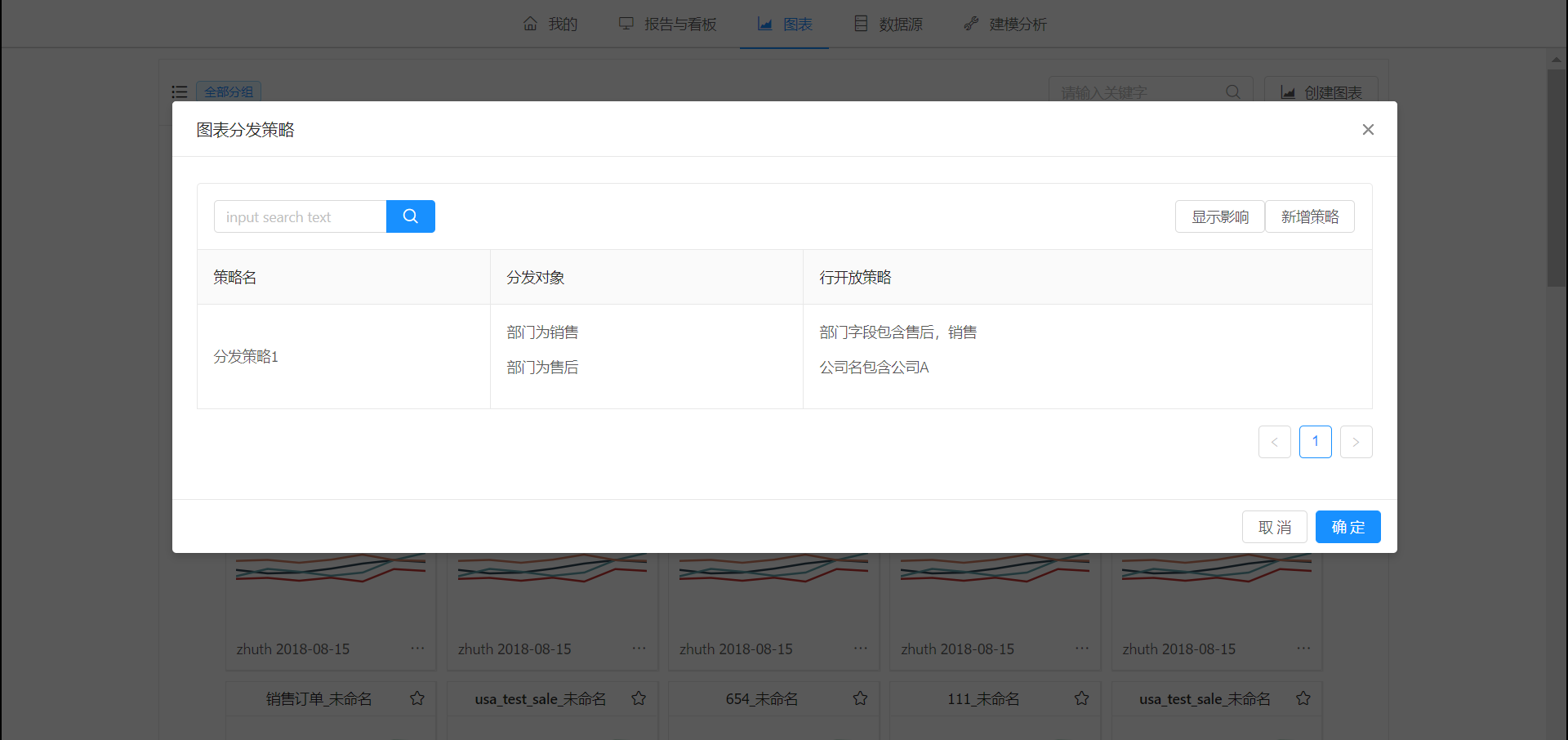Toggle favorite star on 111_未命名
1568x740 pixels.
tap(1081, 698)
